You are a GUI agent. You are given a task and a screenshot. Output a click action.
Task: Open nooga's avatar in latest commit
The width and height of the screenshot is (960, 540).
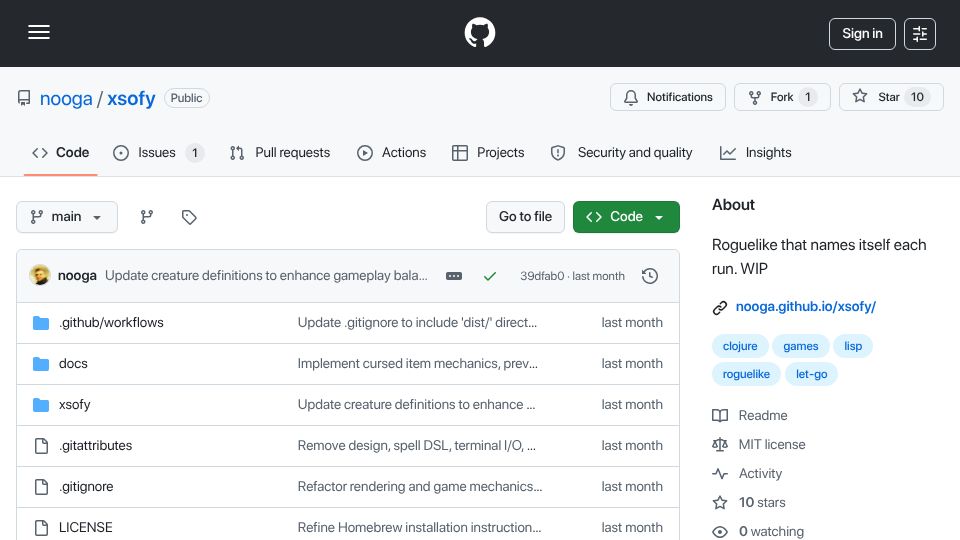(40, 276)
